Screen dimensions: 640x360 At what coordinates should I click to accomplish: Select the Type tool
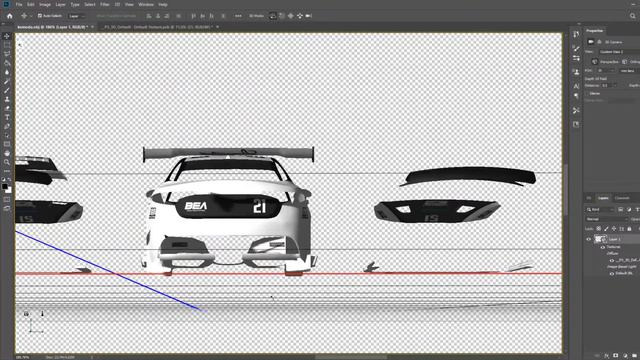[7, 117]
